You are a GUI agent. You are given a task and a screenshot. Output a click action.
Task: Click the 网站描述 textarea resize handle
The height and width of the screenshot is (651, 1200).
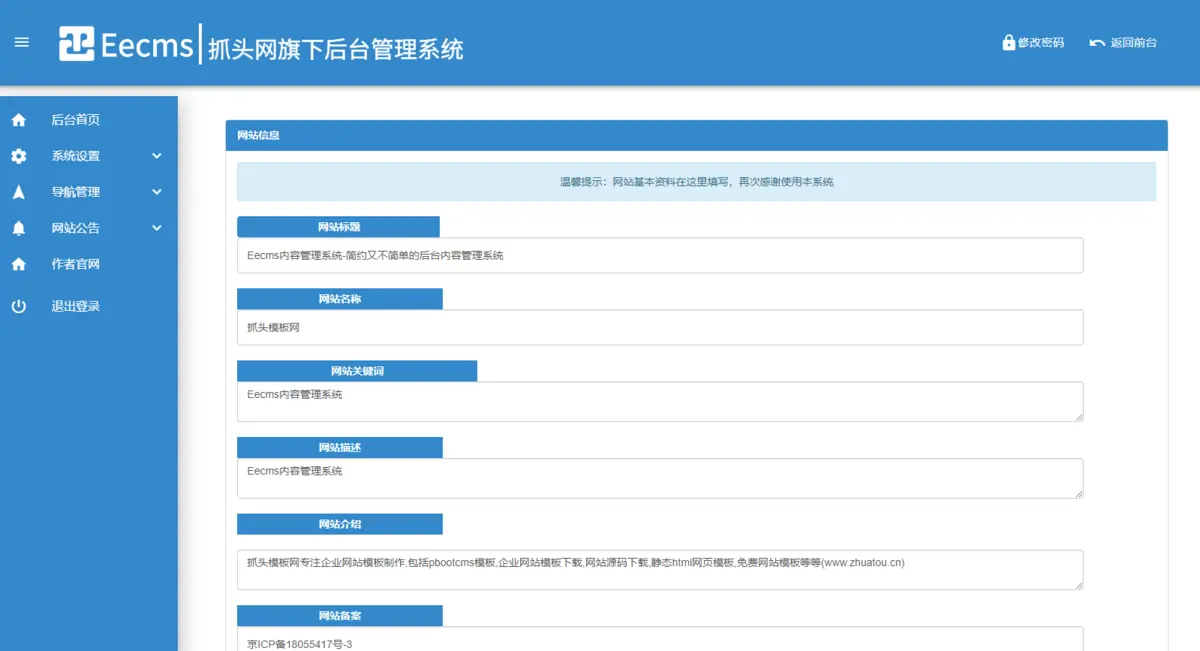click(x=1078, y=492)
